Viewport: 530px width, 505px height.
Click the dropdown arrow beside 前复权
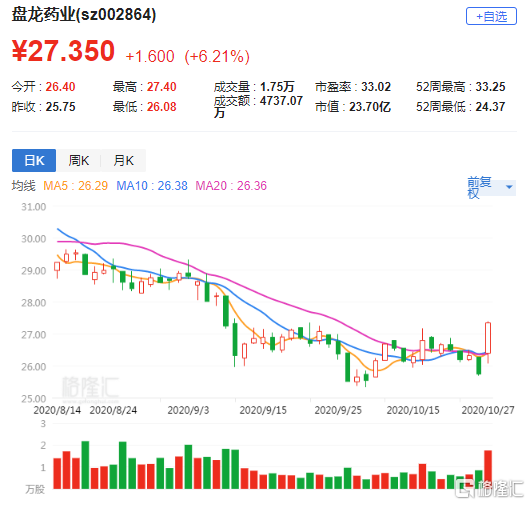(x=509, y=187)
